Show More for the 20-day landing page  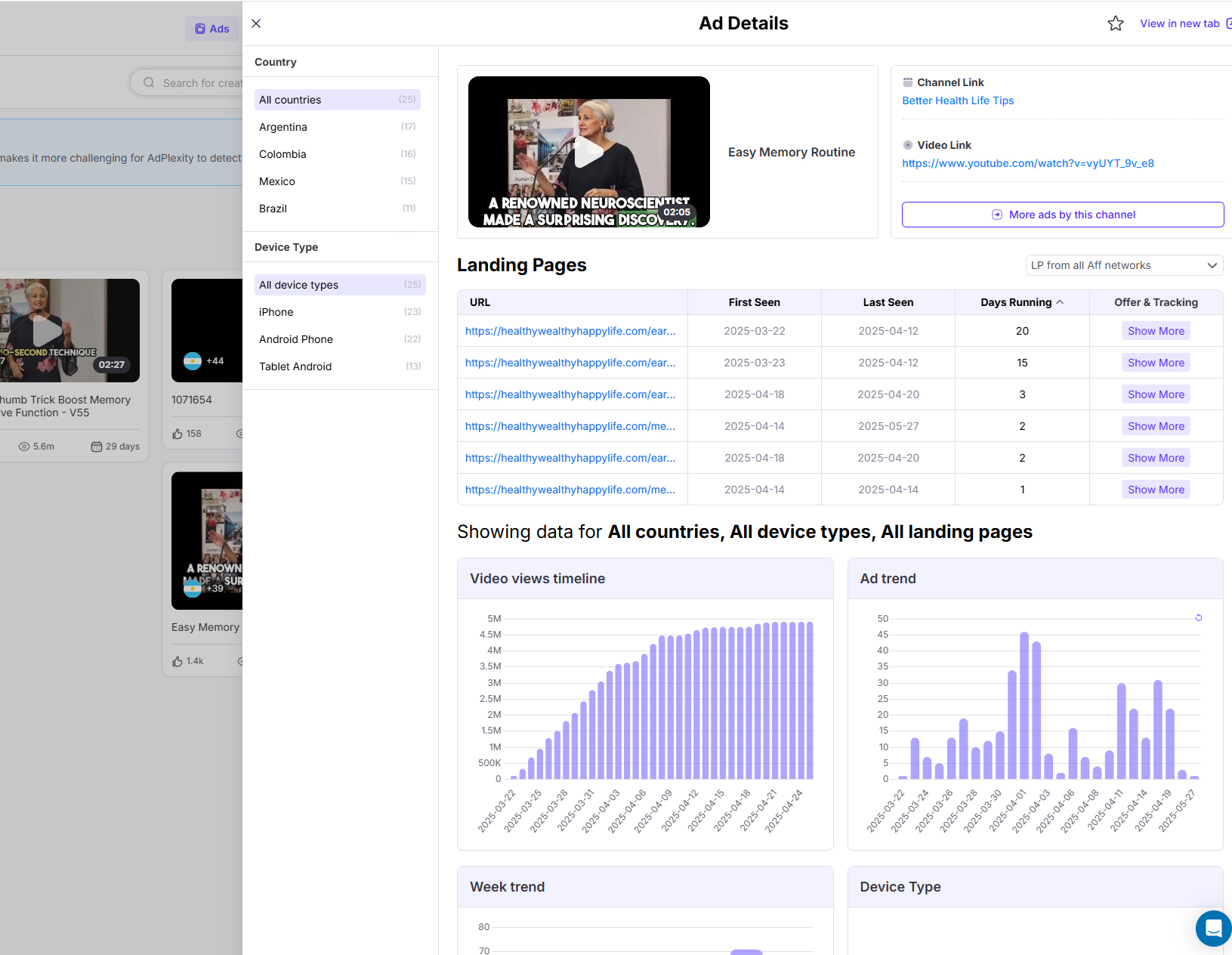1156,331
